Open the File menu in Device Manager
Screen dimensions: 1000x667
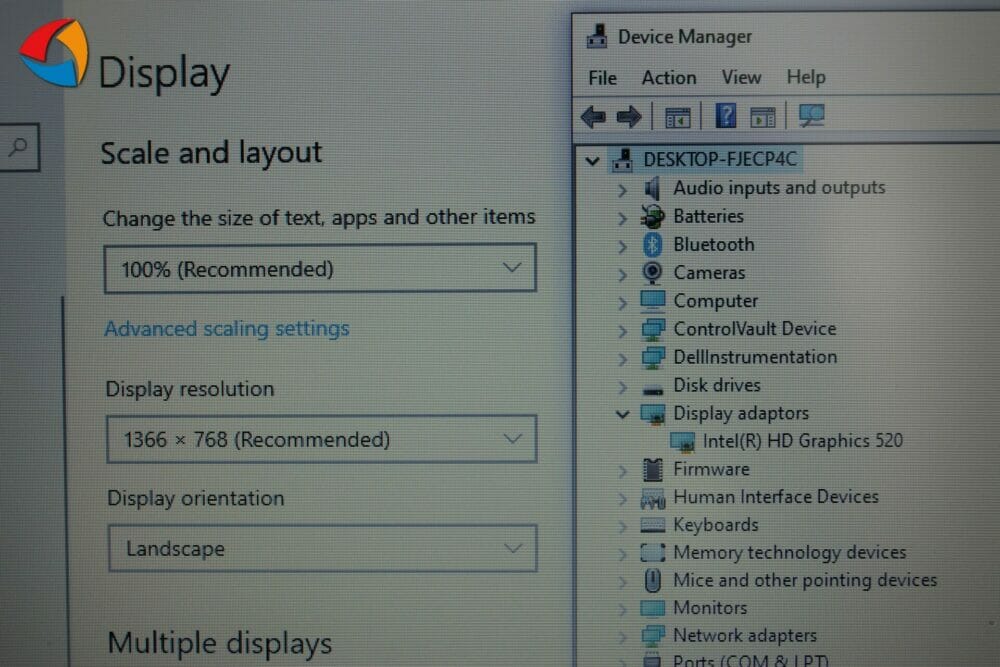(x=602, y=78)
